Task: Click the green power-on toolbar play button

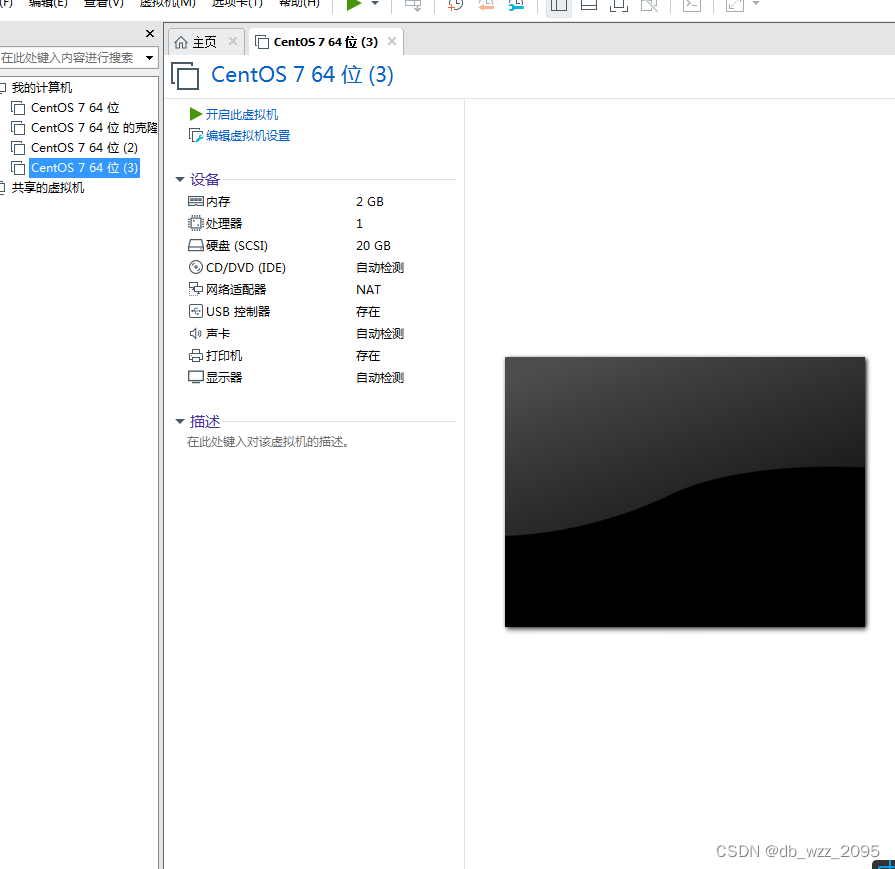Action: [x=354, y=5]
